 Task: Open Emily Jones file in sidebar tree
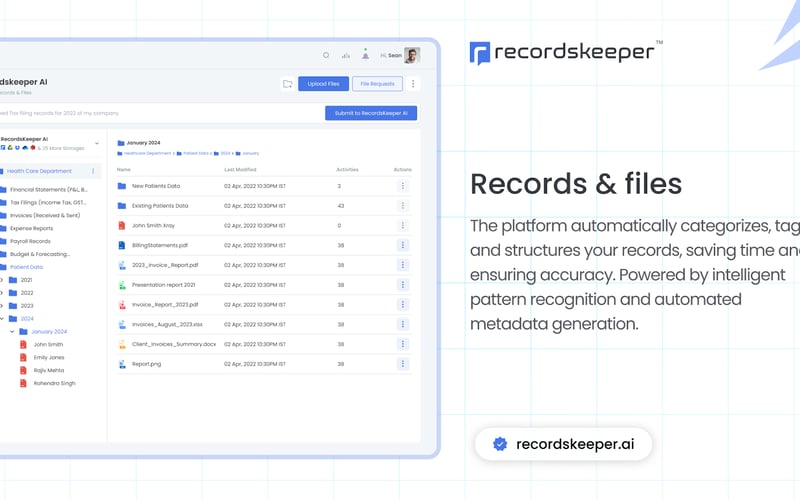tap(48, 357)
